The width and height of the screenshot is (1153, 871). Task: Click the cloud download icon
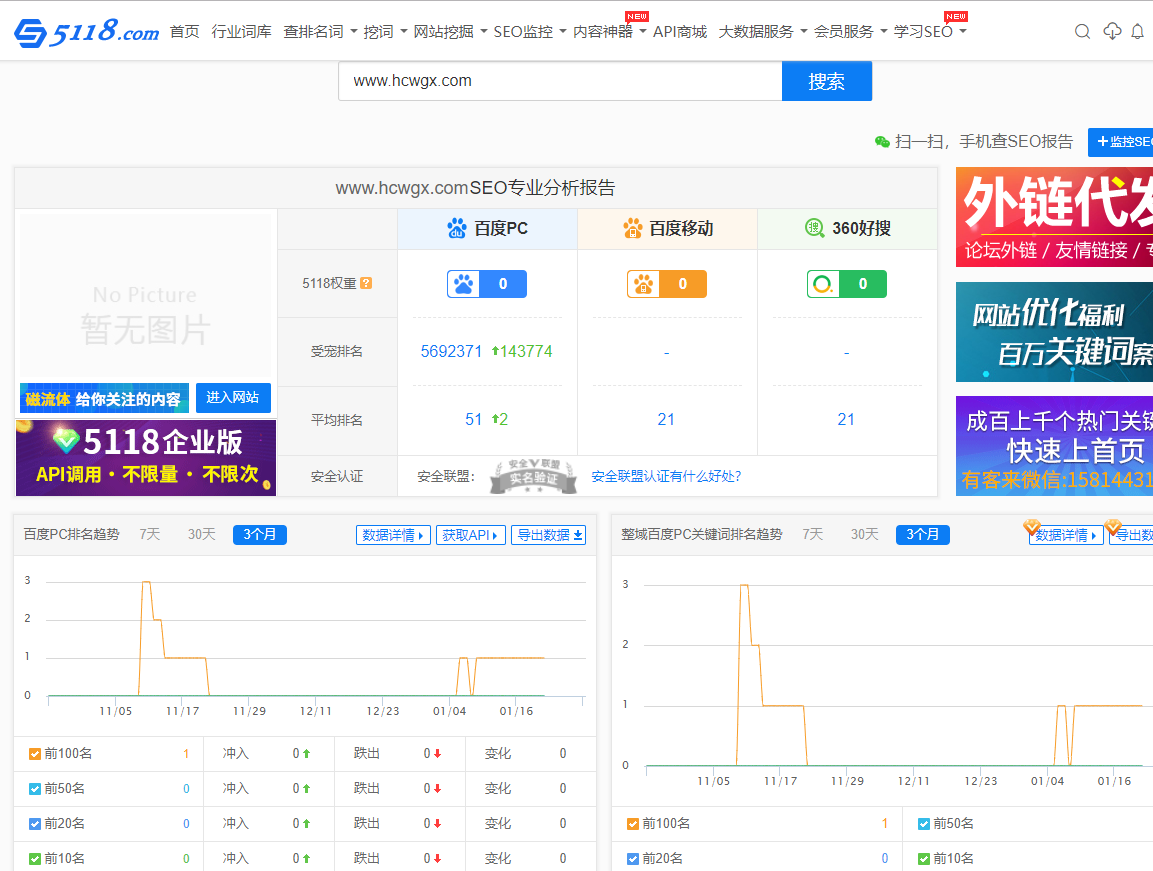tap(1112, 32)
